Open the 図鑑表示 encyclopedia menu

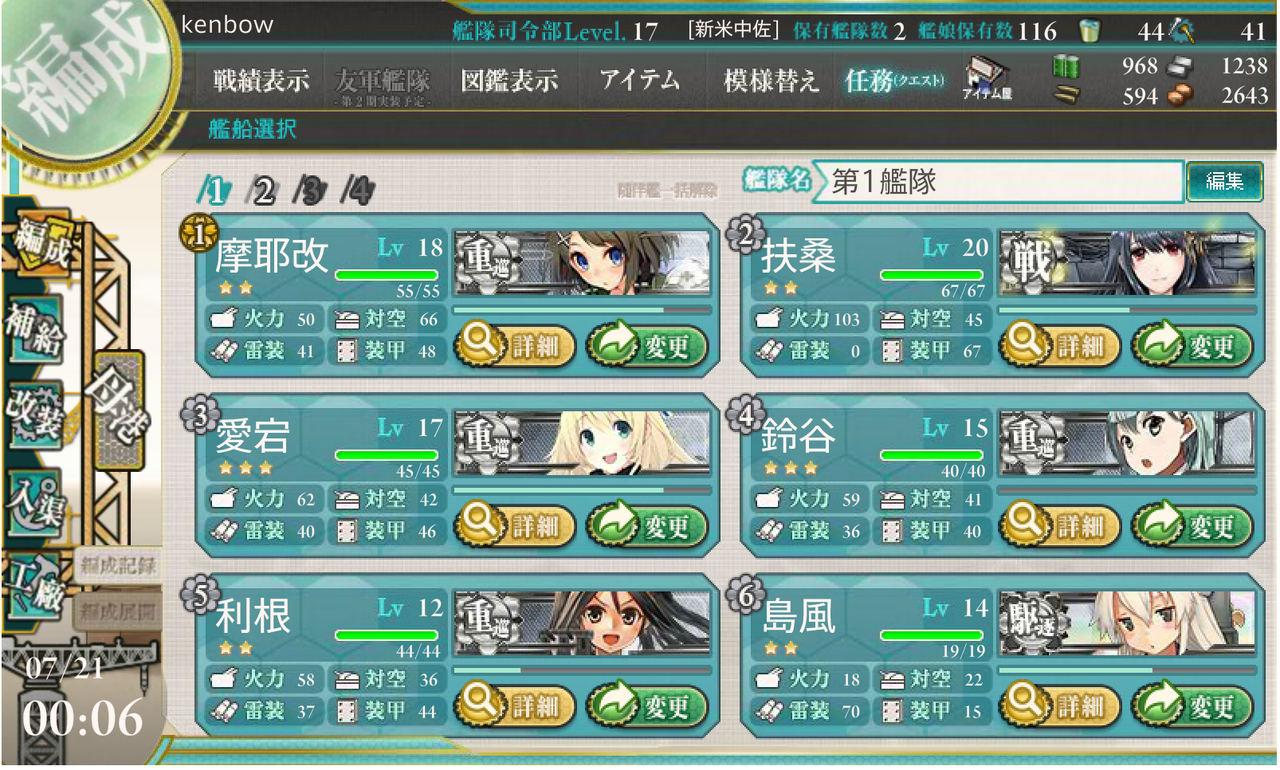[509, 81]
